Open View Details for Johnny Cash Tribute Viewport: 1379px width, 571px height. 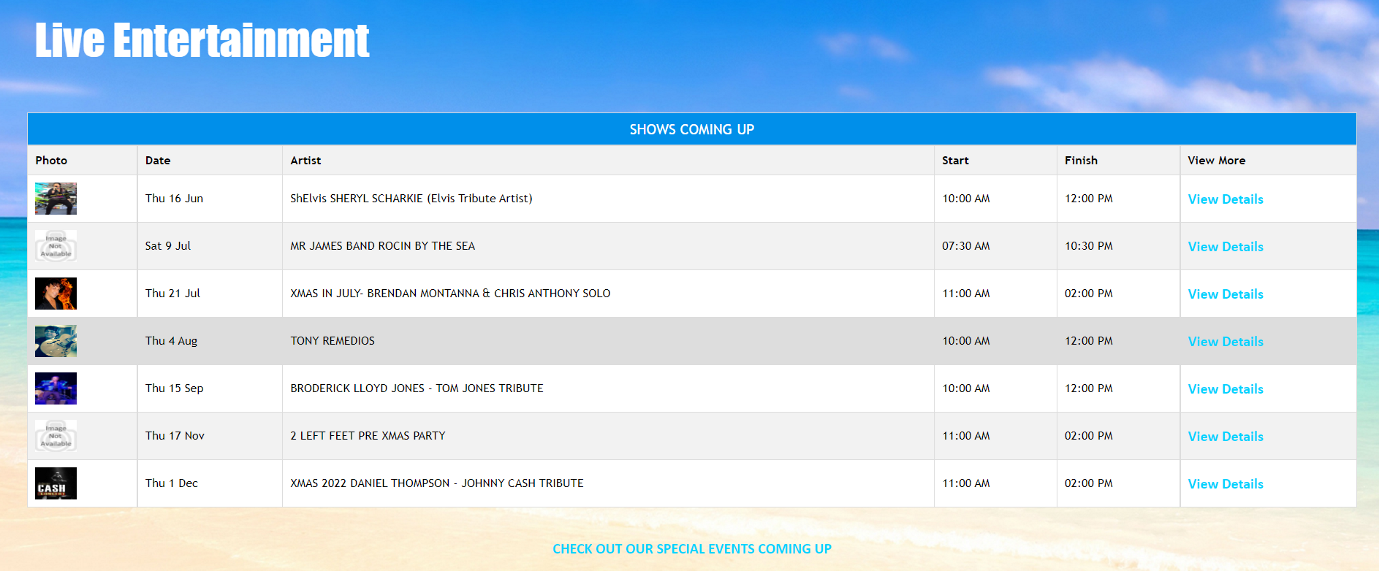click(x=1225, y=484)
